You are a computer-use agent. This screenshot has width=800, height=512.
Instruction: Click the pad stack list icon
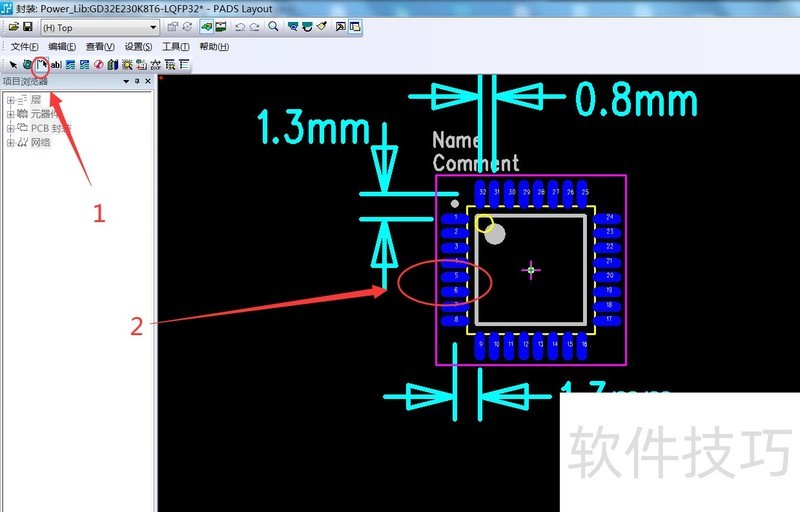170,64
